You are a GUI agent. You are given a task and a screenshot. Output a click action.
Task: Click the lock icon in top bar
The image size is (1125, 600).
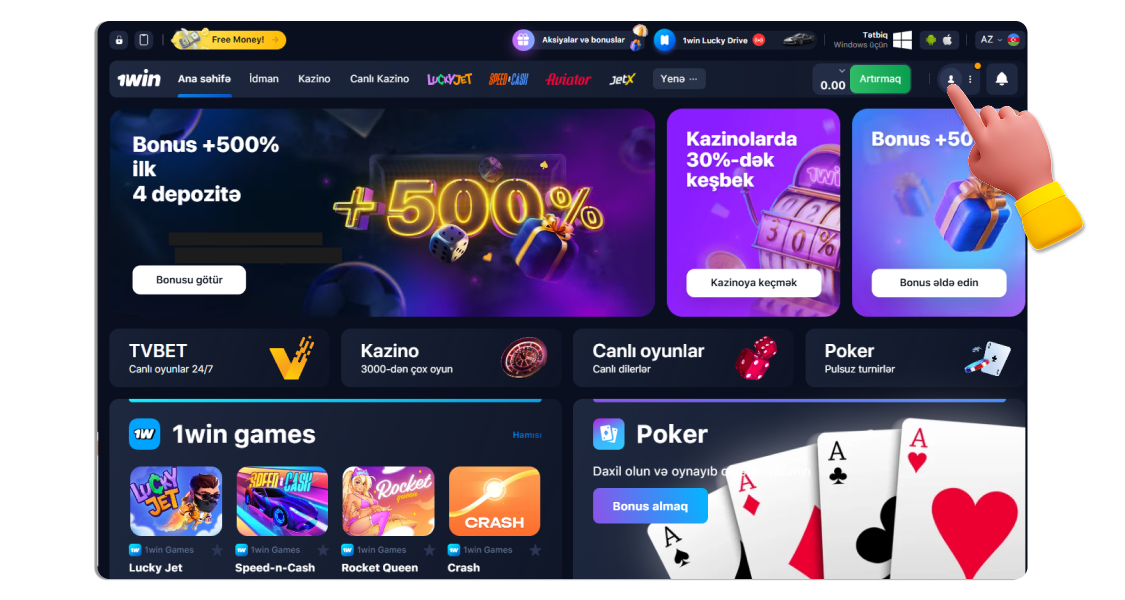click(119, 40)
